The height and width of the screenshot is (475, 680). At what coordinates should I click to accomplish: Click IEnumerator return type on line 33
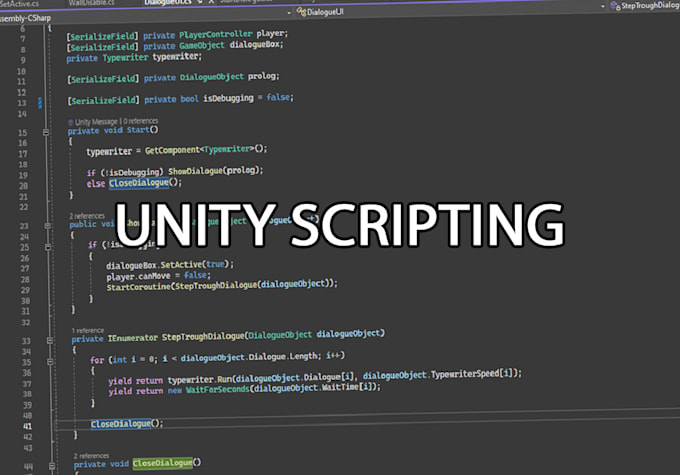133,337
